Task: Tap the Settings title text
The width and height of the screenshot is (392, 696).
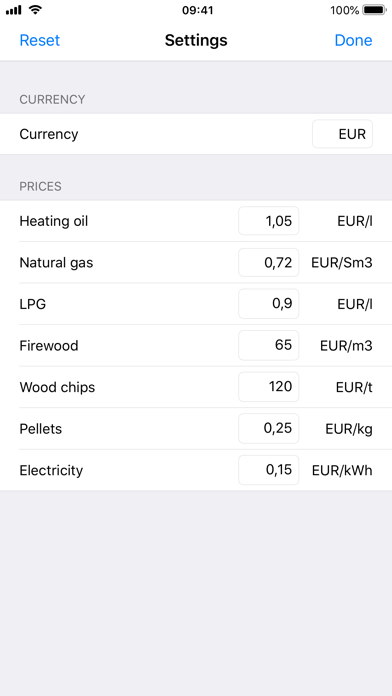Action: (x=196, y=40)
